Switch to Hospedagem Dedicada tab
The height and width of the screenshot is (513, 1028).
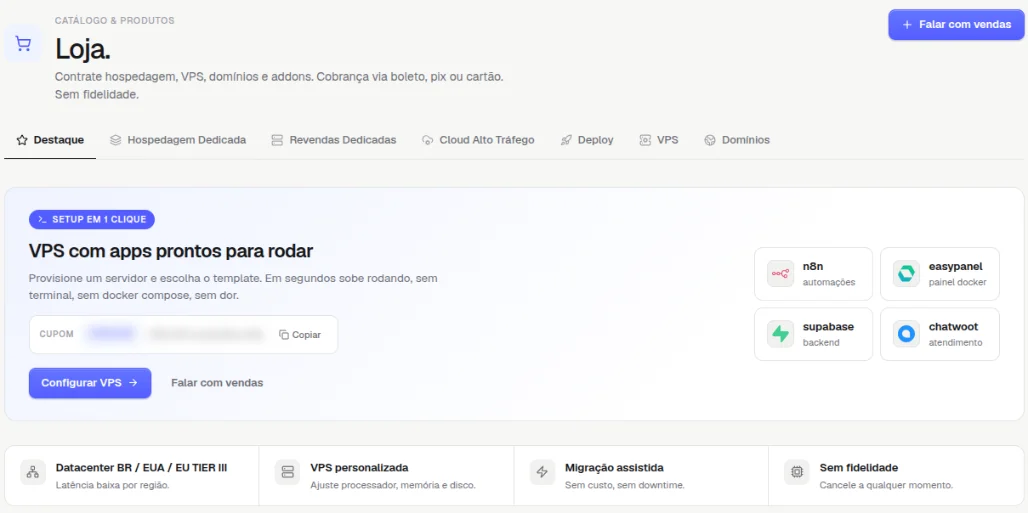(x=178, y=140)
